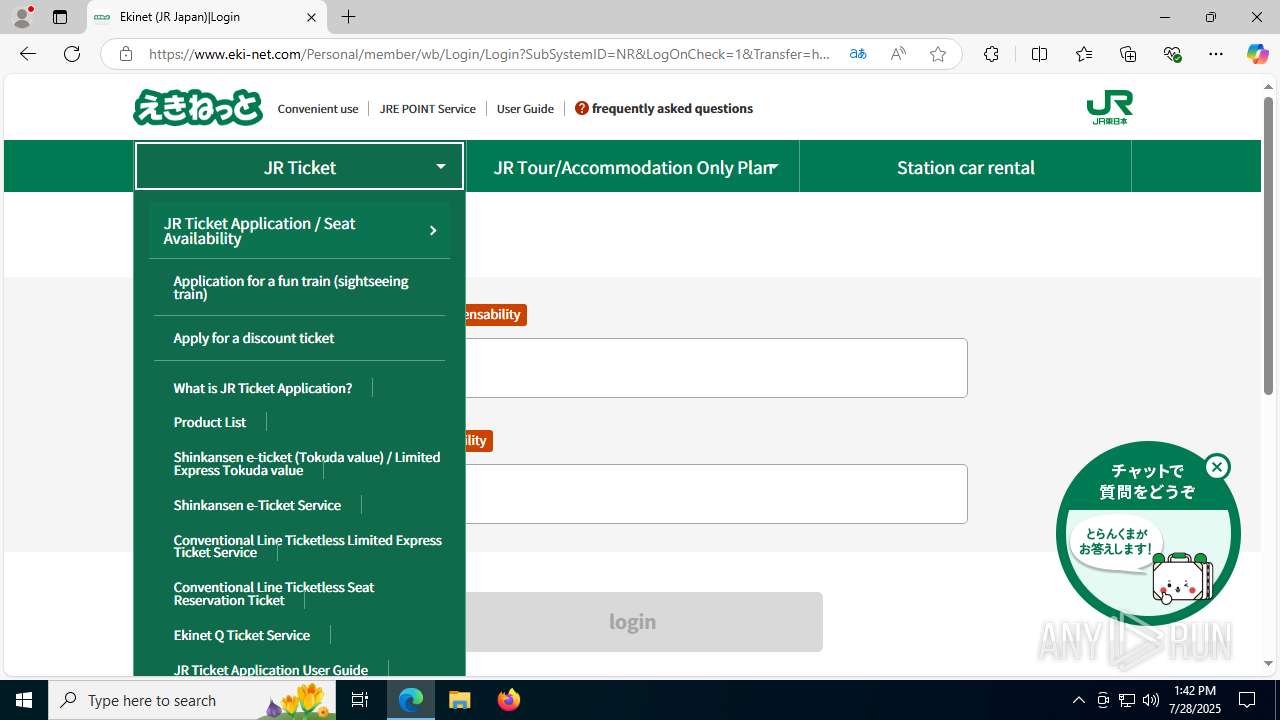
Task: Open What is JR Ticket Application?
Action: [x=263, y=388]
